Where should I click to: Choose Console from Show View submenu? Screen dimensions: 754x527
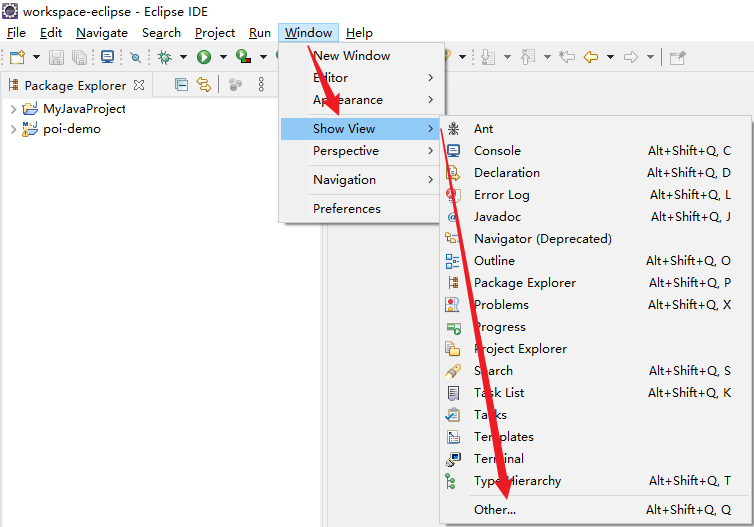(497, 151)
